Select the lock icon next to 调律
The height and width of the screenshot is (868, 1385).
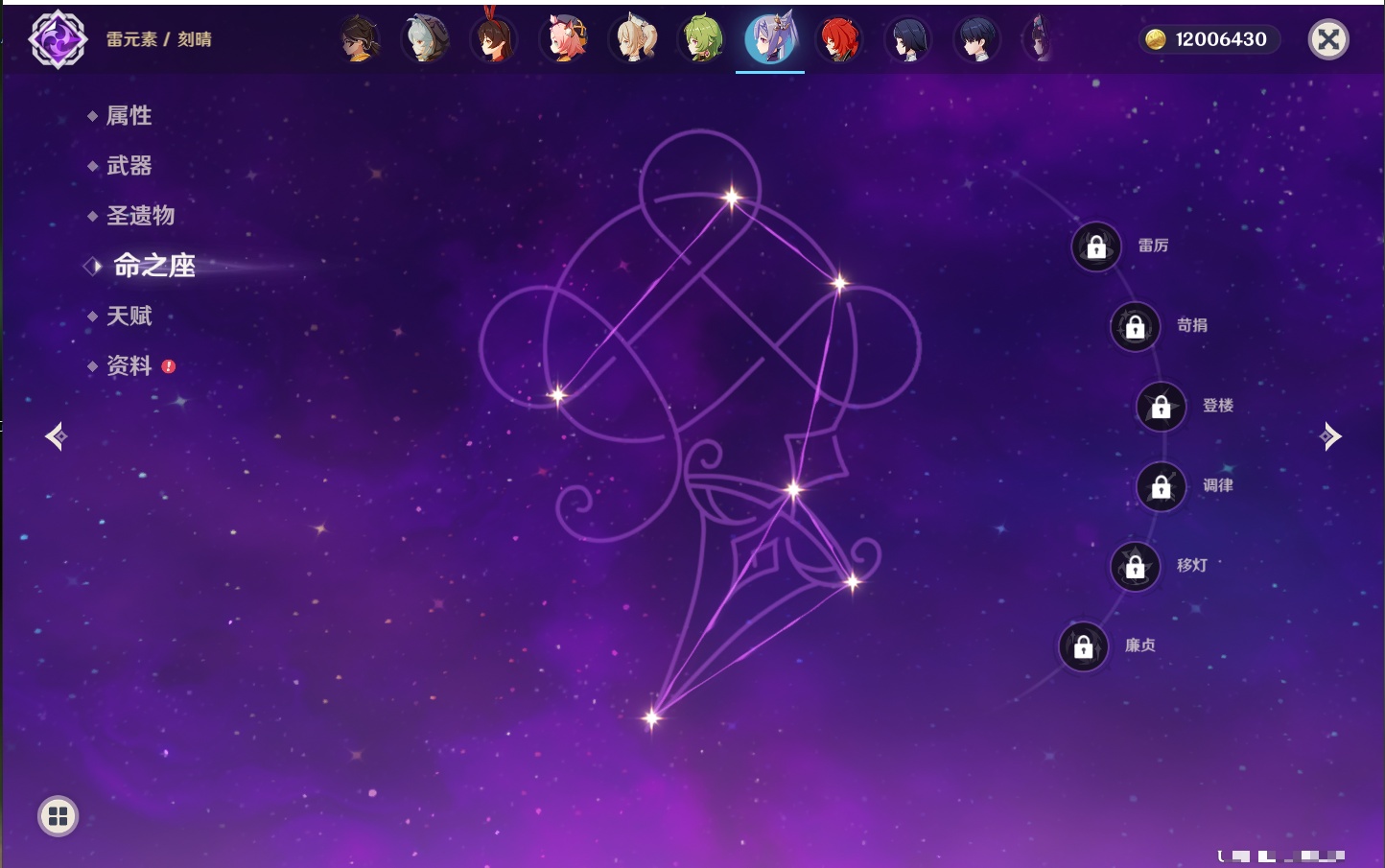point(1162,486)
